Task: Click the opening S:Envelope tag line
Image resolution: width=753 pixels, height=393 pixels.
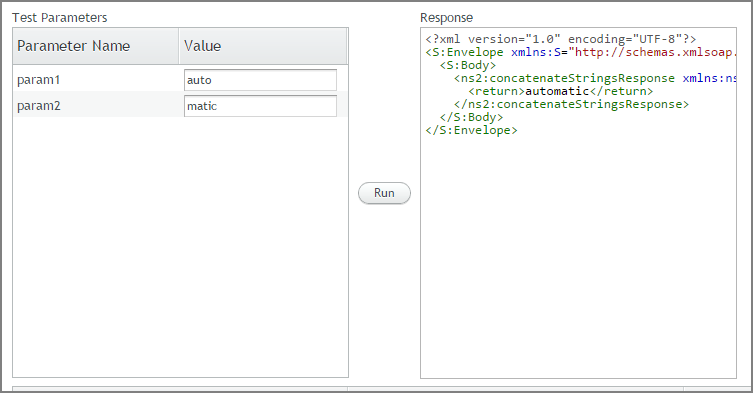Action: [x=581, y=52]
